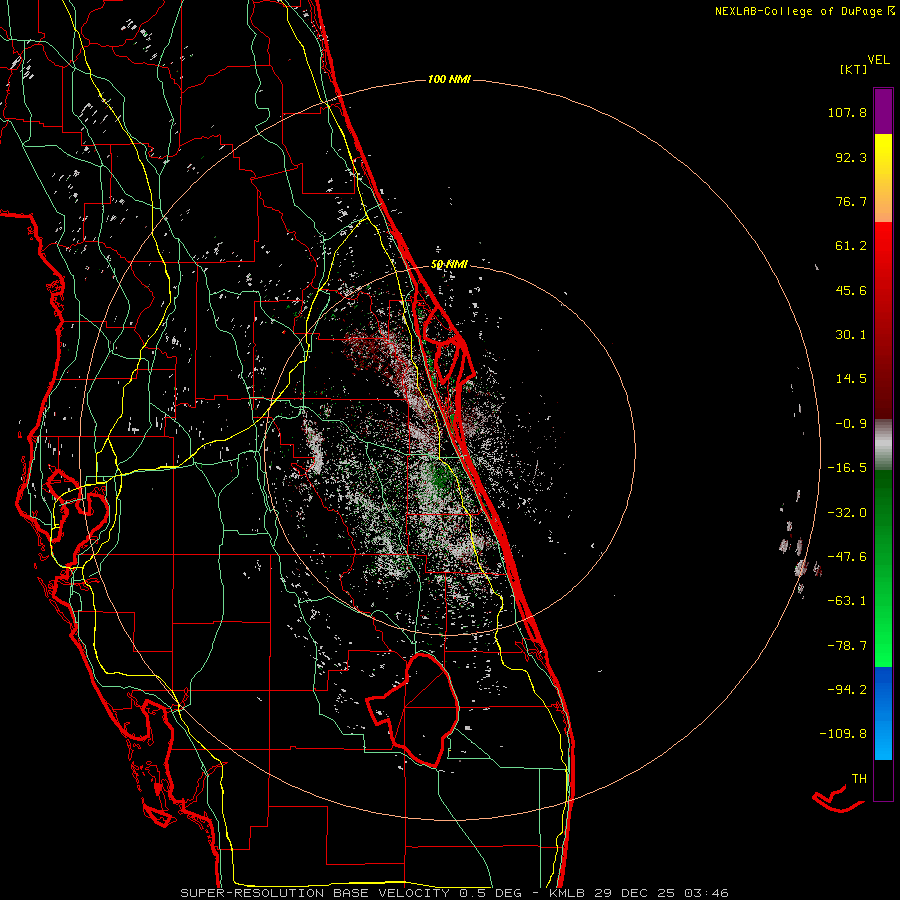Click the 92.3 legend value
This screenshot has height=900, width=900.
(x=851, y=157)
